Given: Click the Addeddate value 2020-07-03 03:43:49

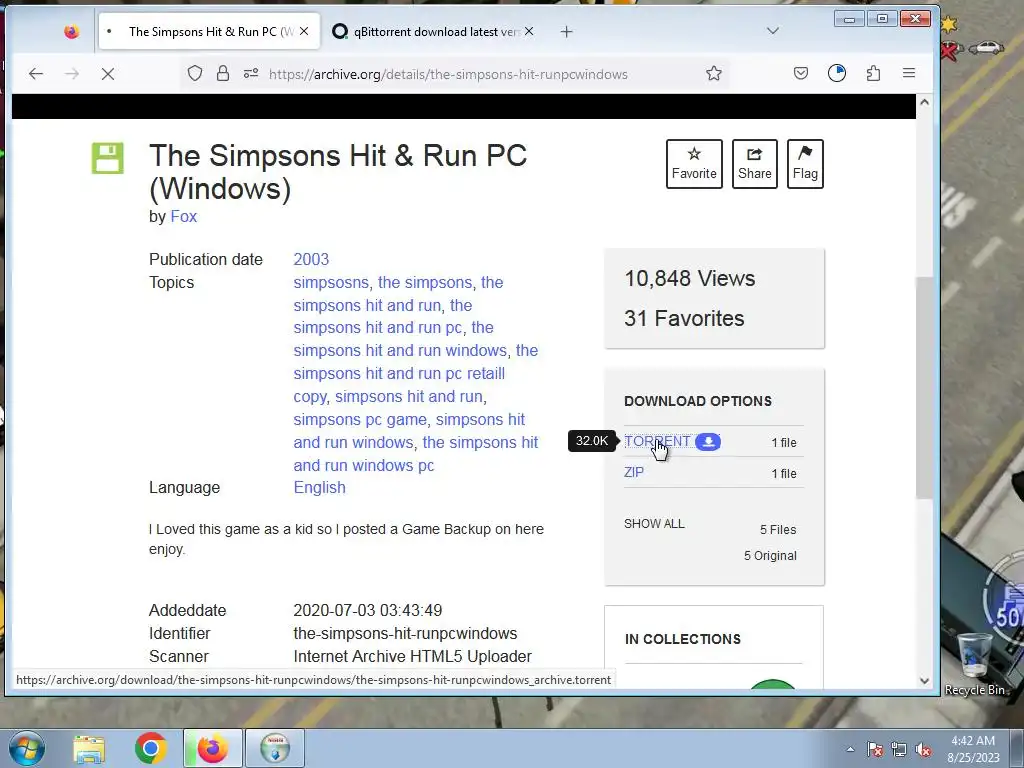Looking at the screenshot, I should pos(367,610).
